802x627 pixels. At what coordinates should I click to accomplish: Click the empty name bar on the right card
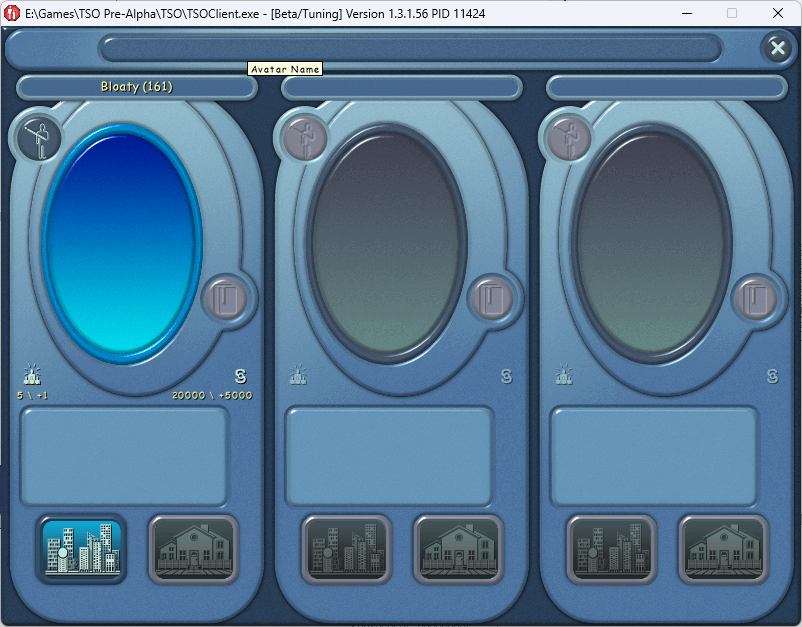tap(667, 87)
